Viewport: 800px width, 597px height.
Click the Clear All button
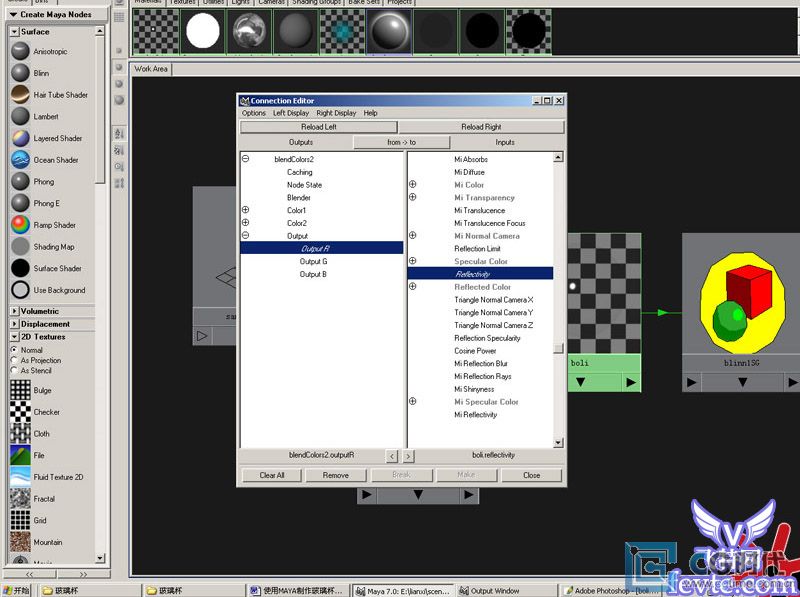tap(272, 475)
